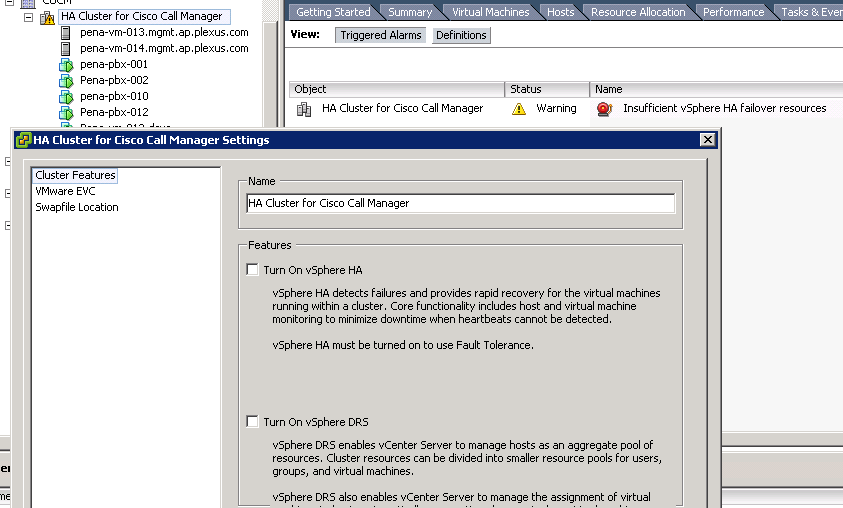The height and width of the screenshot is (508, 843).
Task: Click VM icon next to Pena-pbx-012
Action: 66,113
